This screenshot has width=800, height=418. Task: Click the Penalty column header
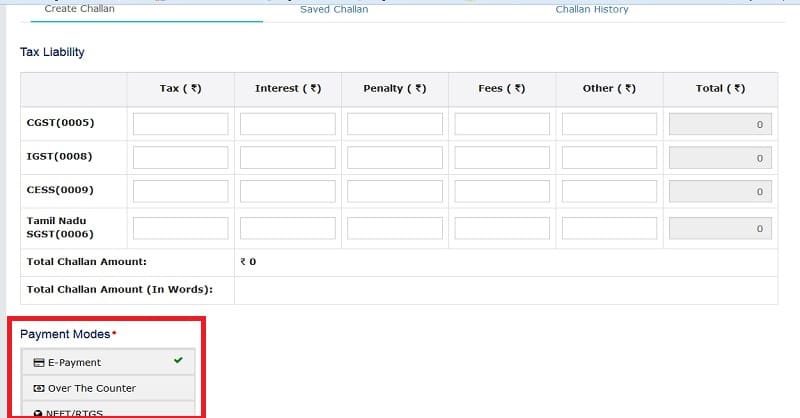[394, 88]
